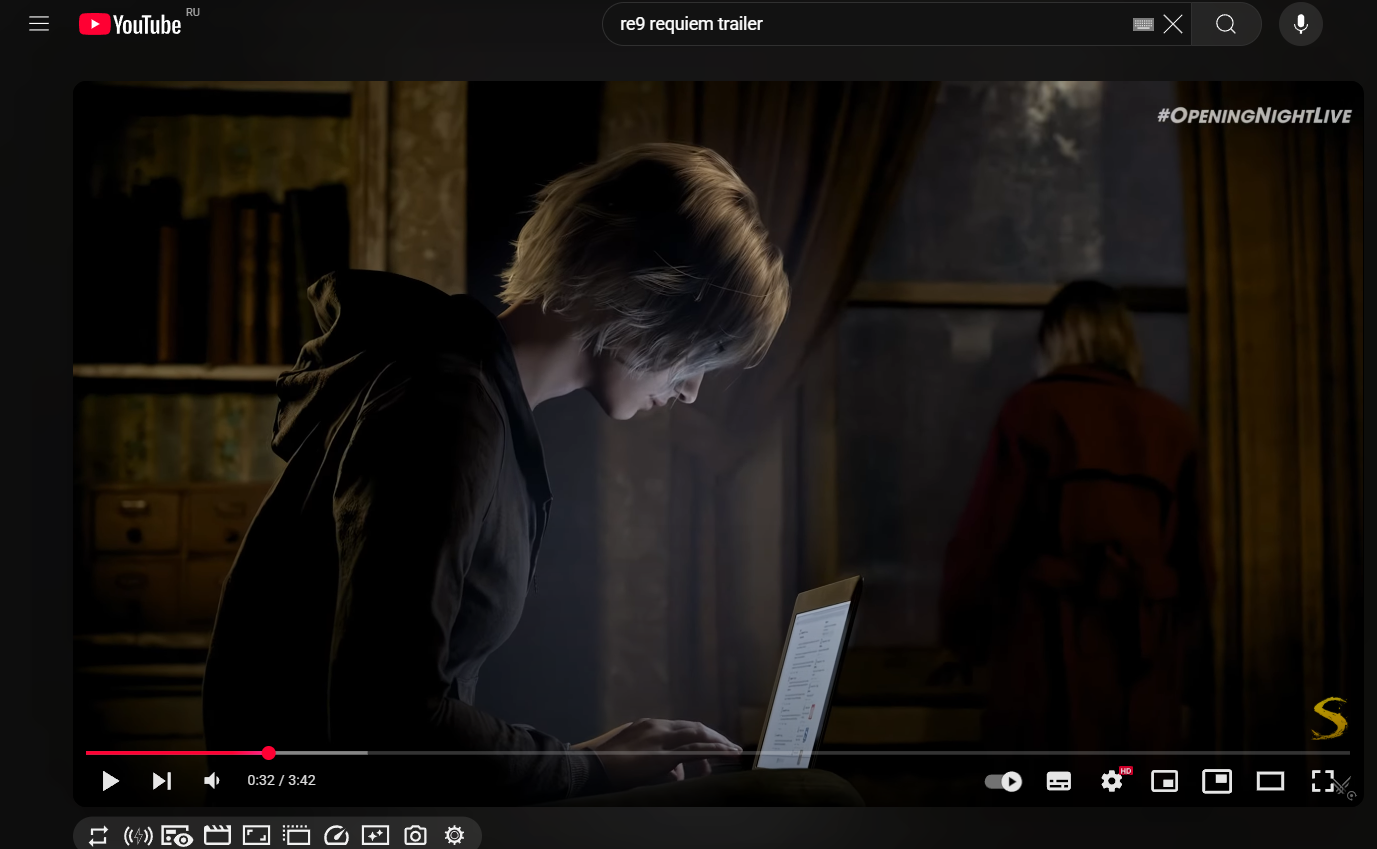Toggle theater mode
1377x849 pixels.
point(1270,781)
